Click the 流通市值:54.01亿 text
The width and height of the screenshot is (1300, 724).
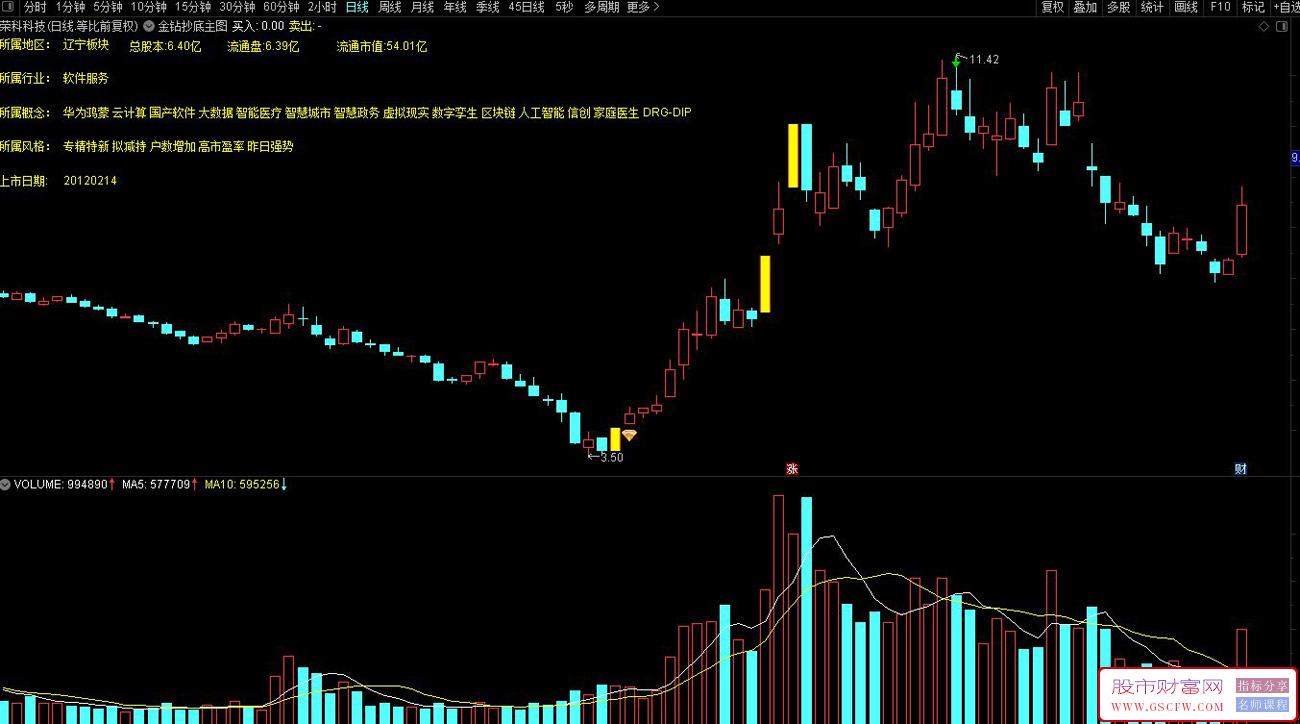pyautogui.click(x=382, y=46)
